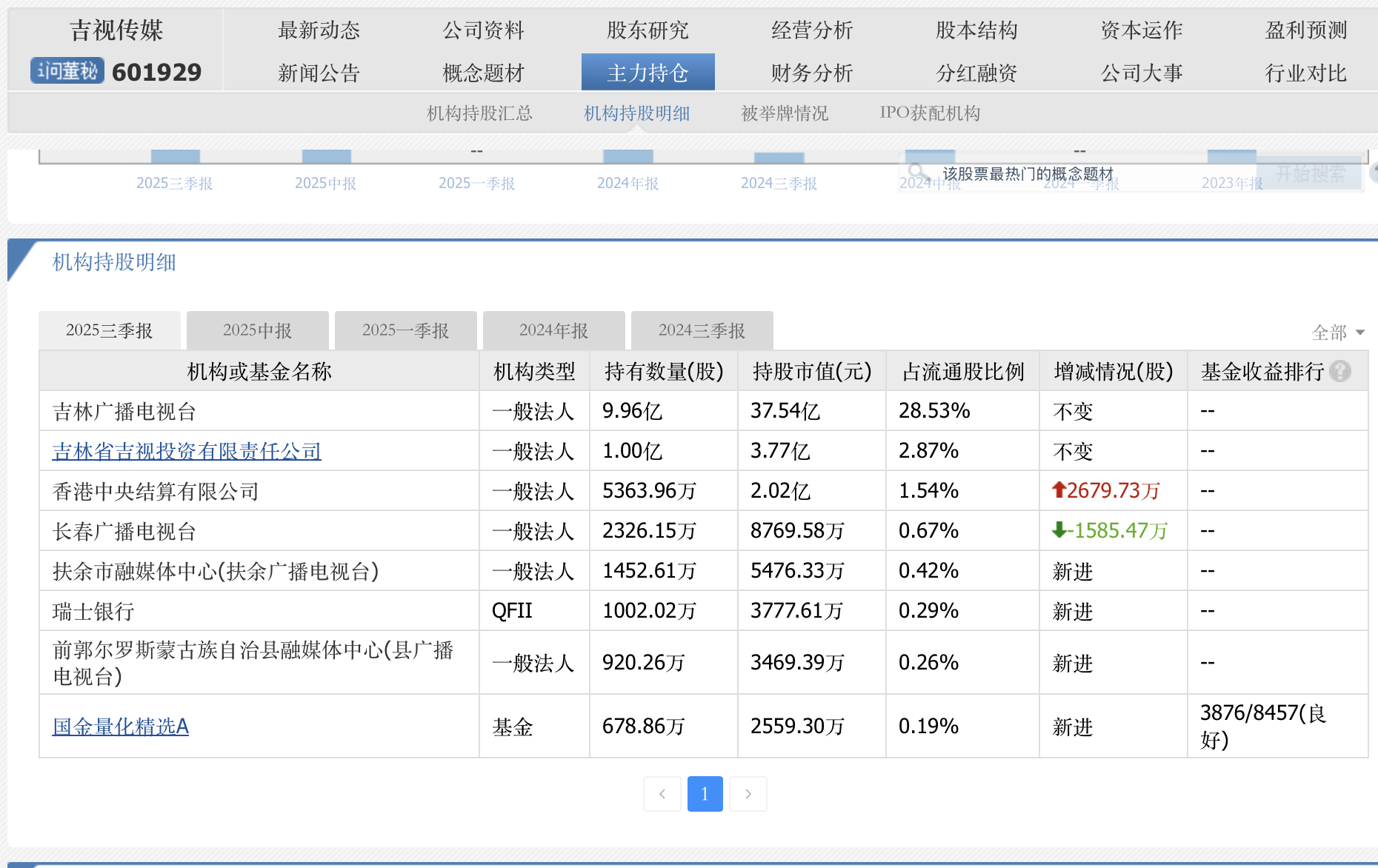Click the 扶余市融媒体中心 row name
Image resolution: width=1378 pixels, height=868 pixels.
[216, 571]
